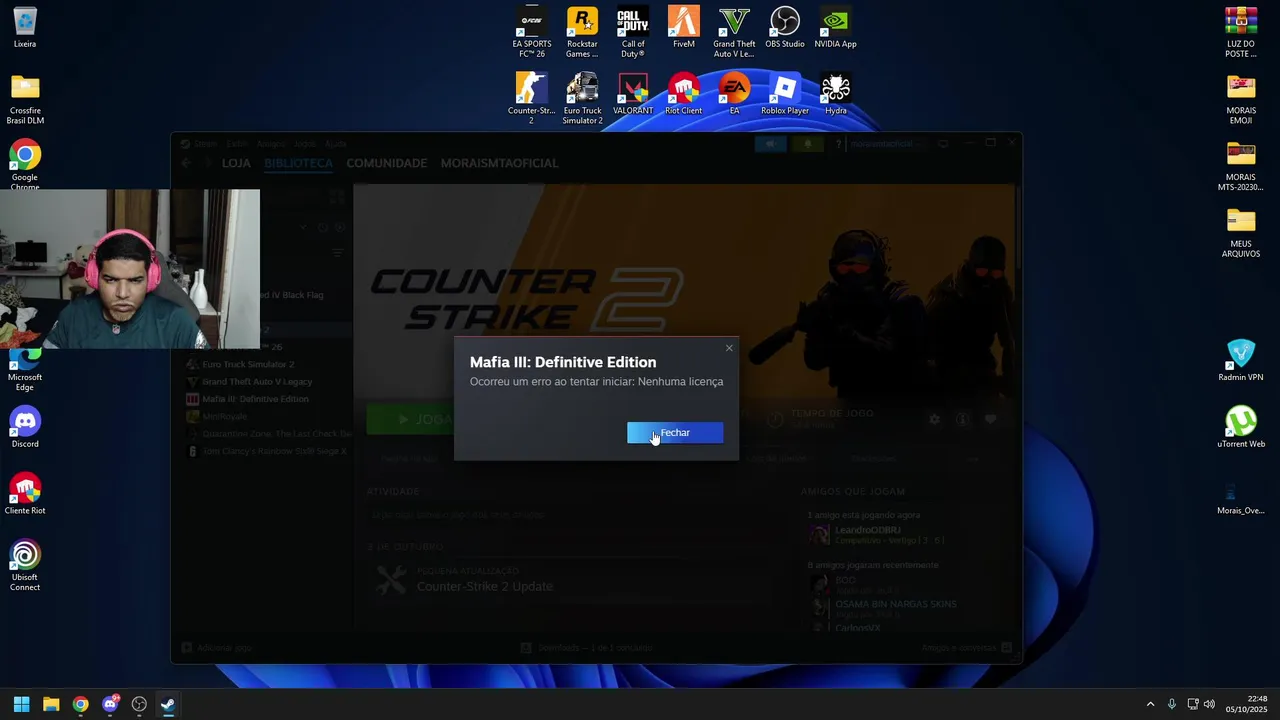
Task: Click Adicionar jogo at Steam bottom bar
Action: [x=216, y=648]
